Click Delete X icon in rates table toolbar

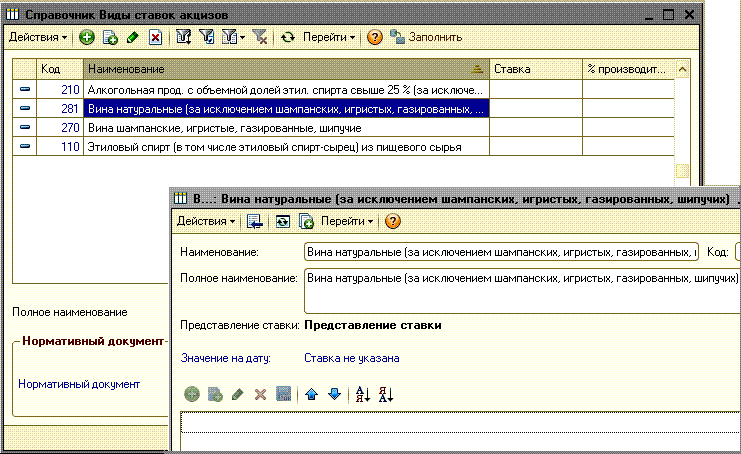coord(260,394)
